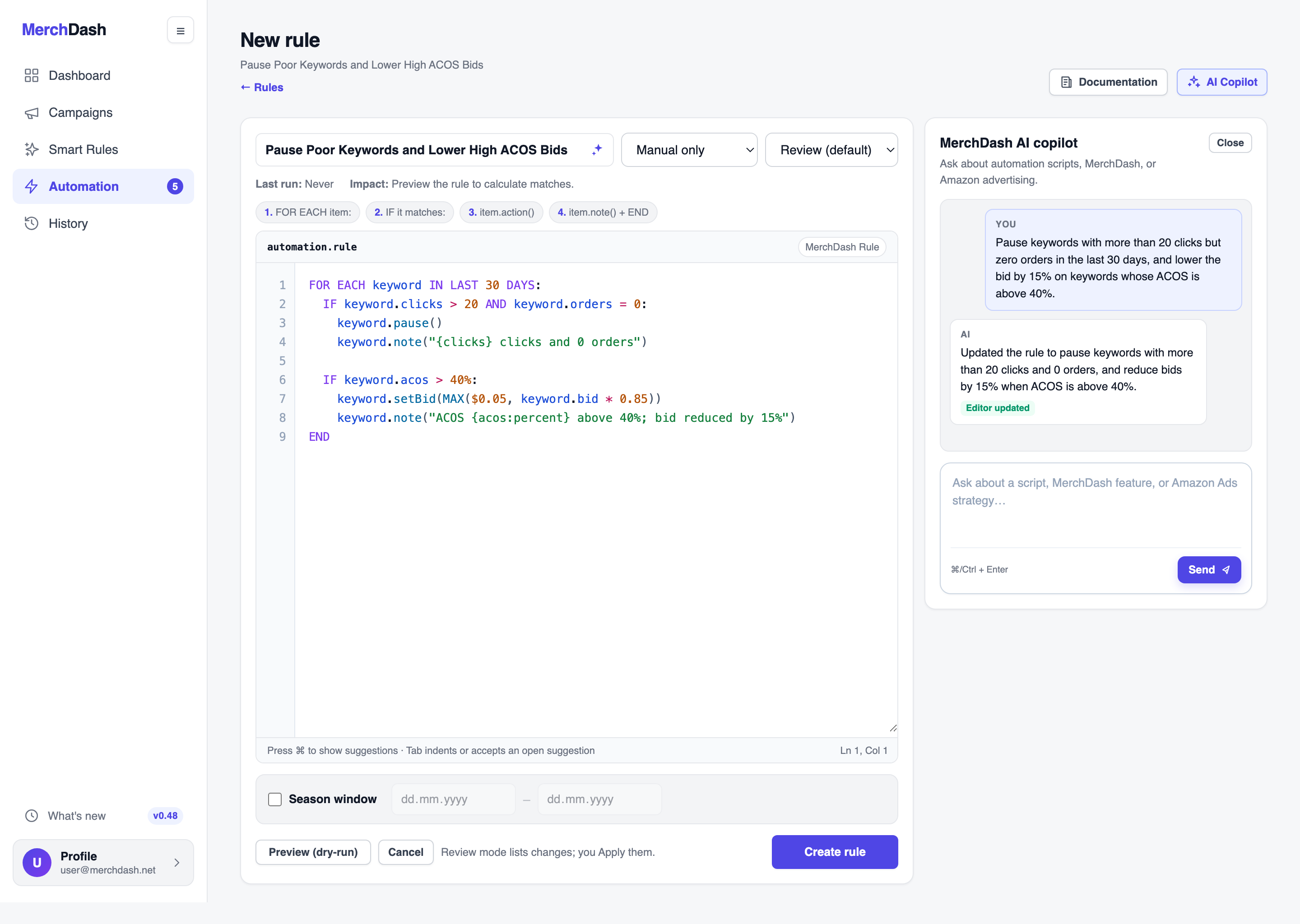Viewport: 1300px width, 924px height.
Task: Click the editor resize handle corner
Action: point(893,728)
